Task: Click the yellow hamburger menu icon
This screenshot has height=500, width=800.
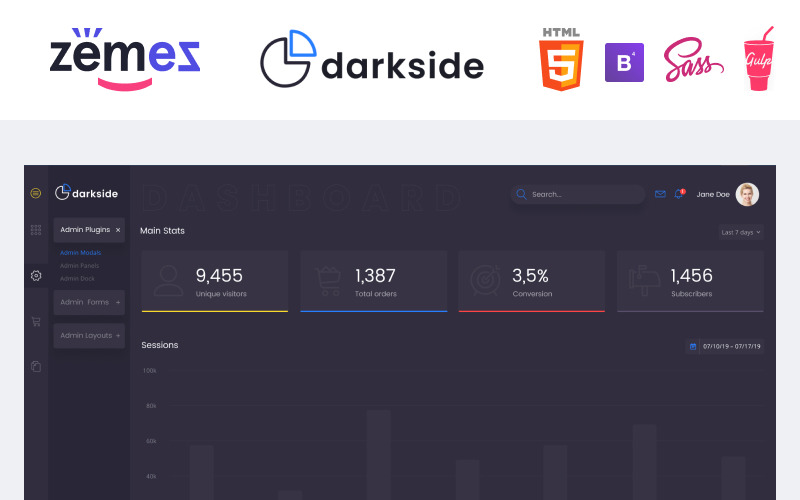Action: (36, 193)
